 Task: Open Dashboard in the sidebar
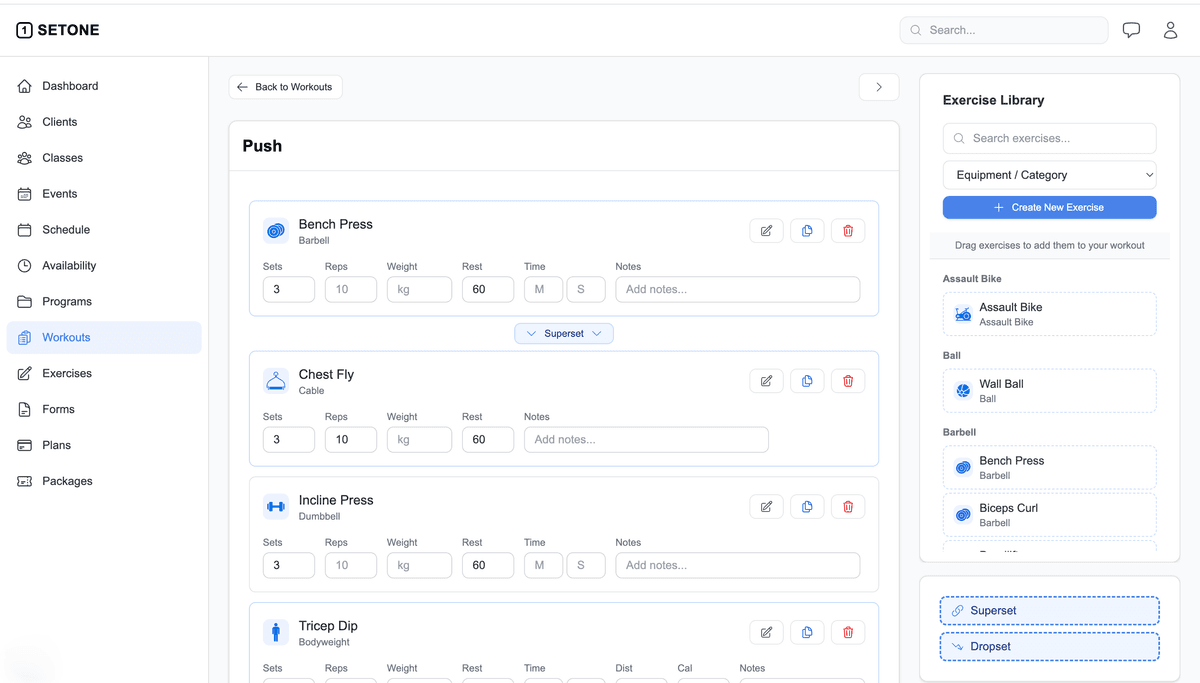(x=104, y=86)
